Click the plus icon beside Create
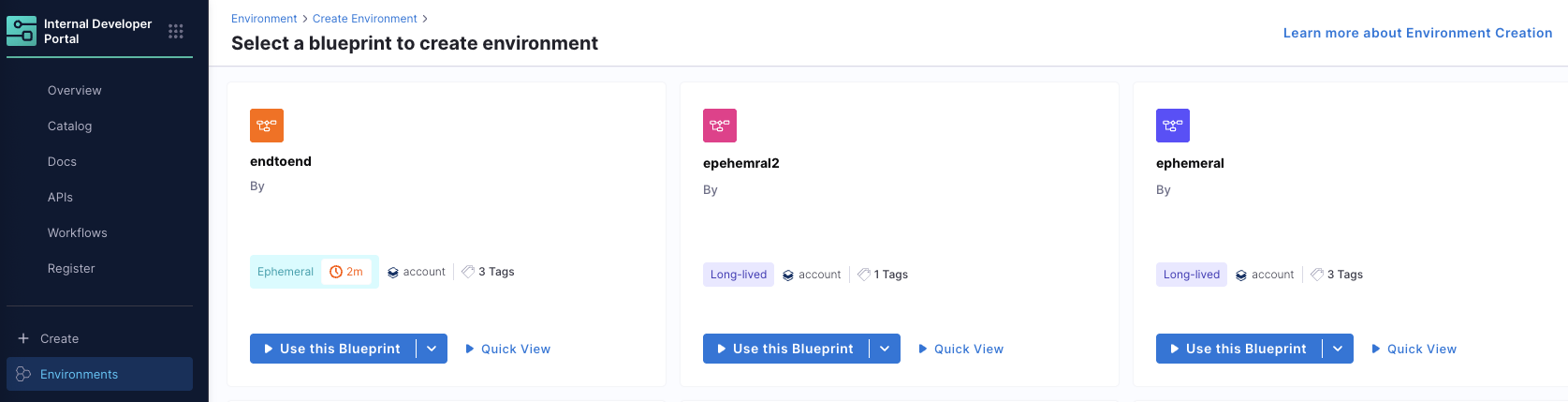This screenshot has width=1568, height=402. pyautogui.click(x=23, y=338)
